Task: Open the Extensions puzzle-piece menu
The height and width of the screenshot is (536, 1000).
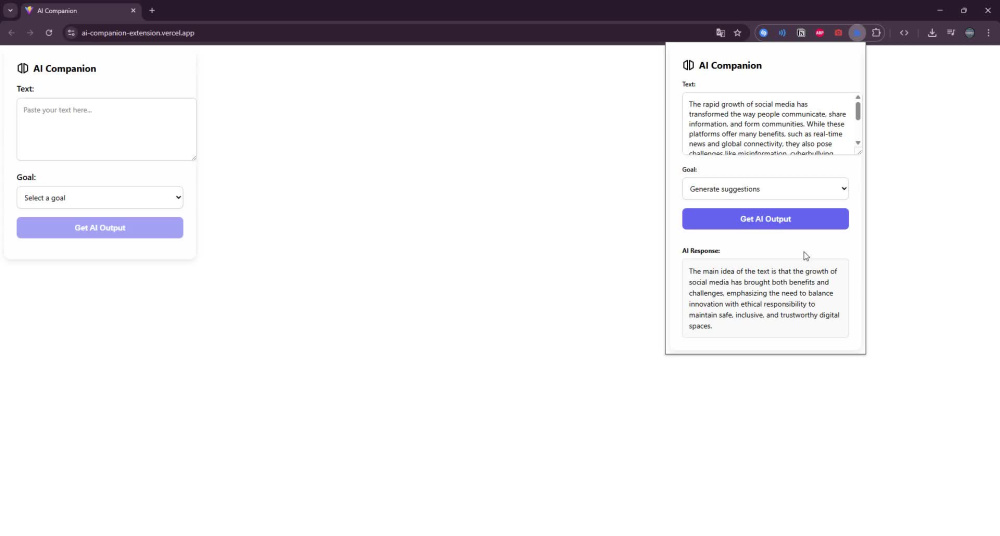Action: (876, 33)
